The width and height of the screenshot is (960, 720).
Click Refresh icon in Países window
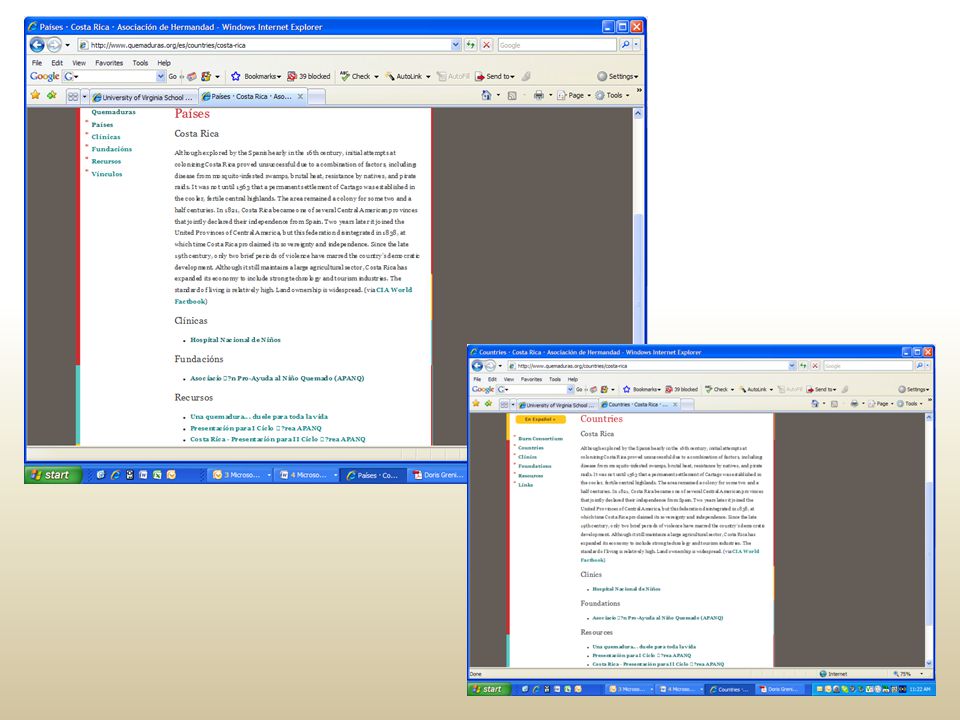pos(470,45)
